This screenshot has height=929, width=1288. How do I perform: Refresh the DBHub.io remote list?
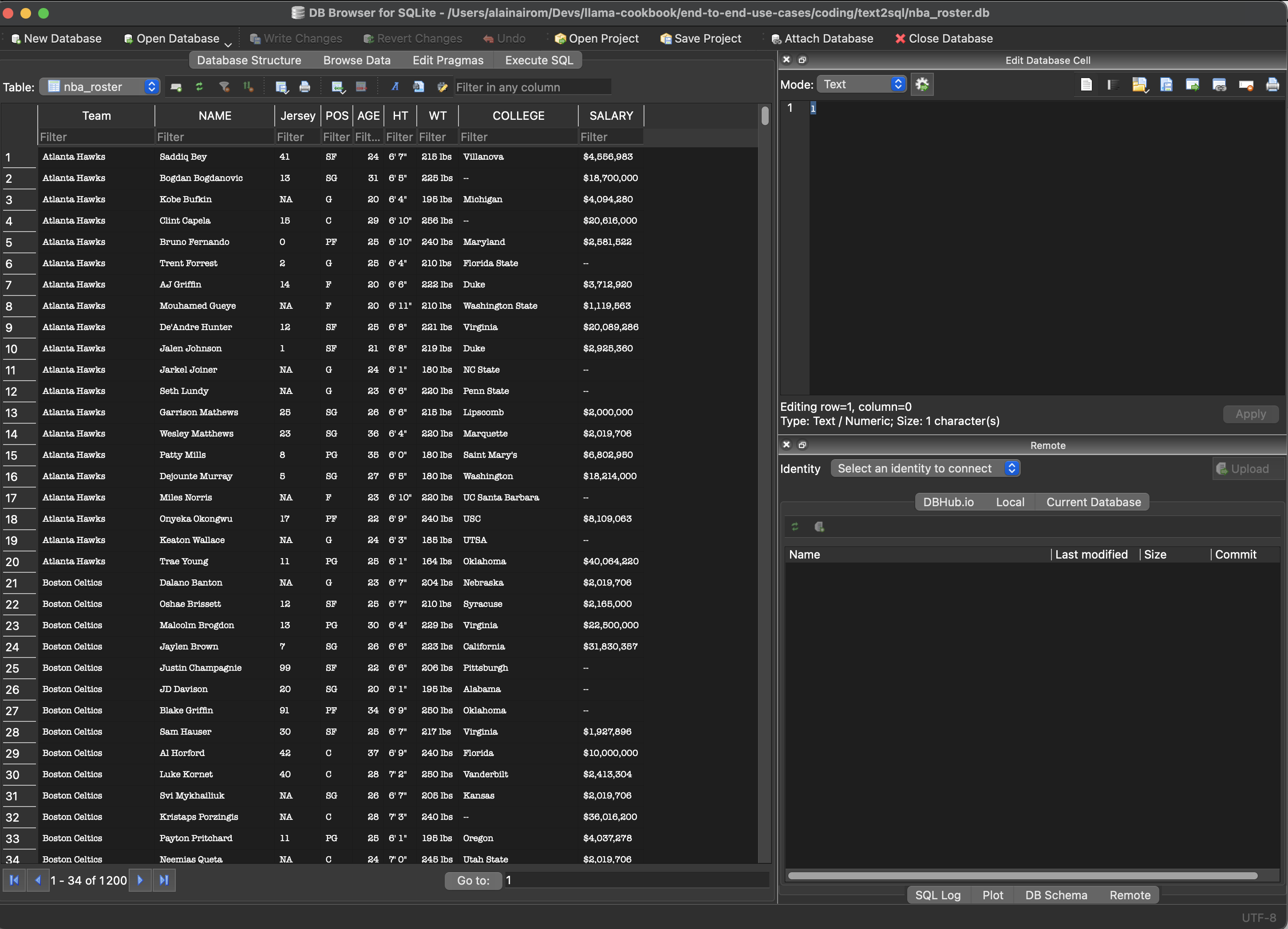click(x=795, y=527)
